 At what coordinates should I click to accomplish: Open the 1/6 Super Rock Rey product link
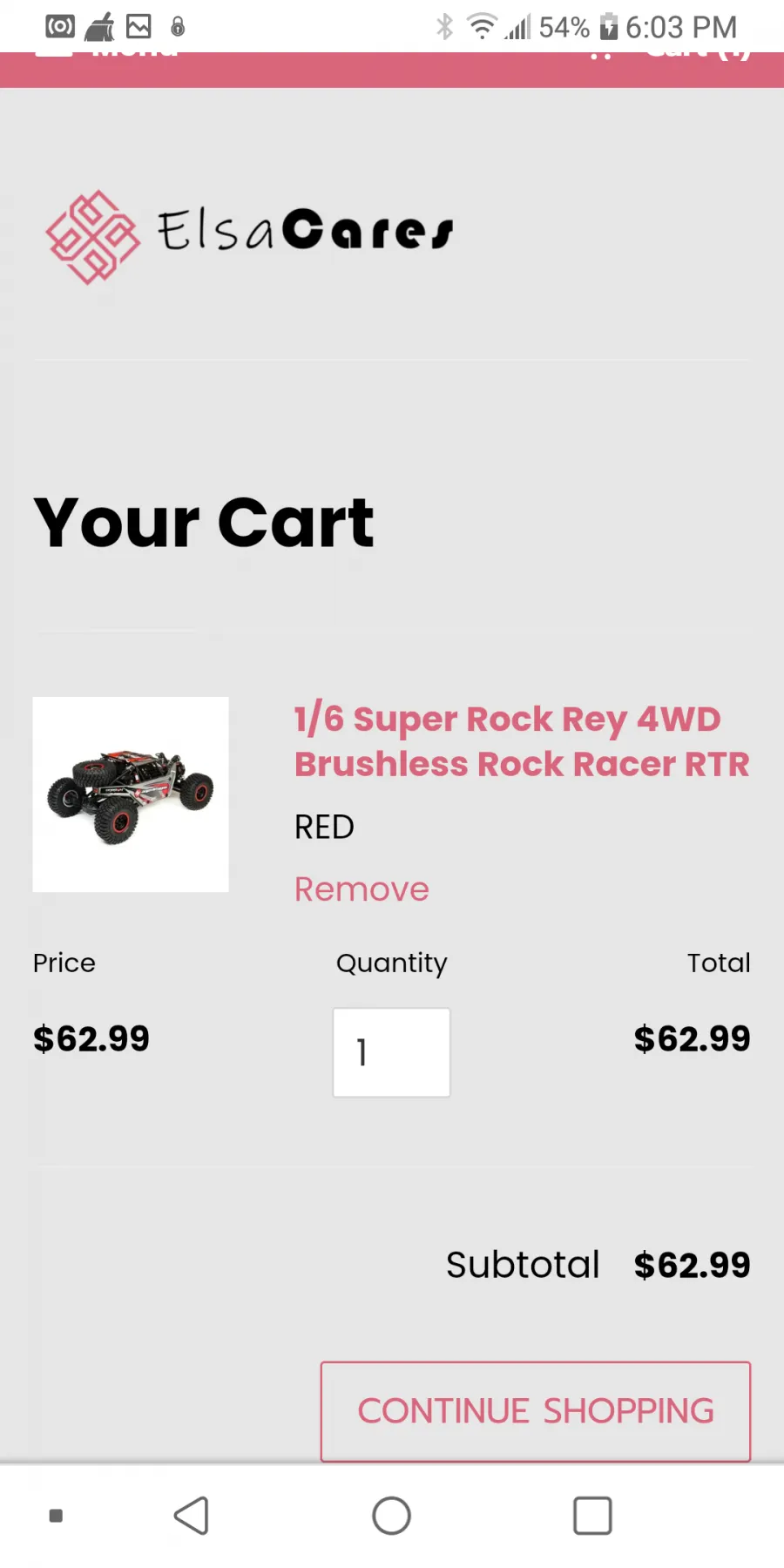pos(522,741)
